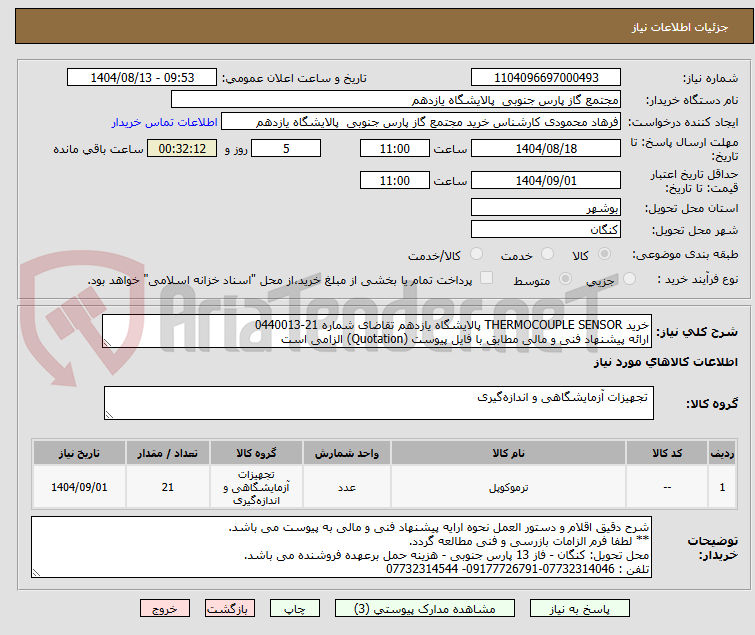
Task: Select the متوسط purchase type radio
Action: 565,279
